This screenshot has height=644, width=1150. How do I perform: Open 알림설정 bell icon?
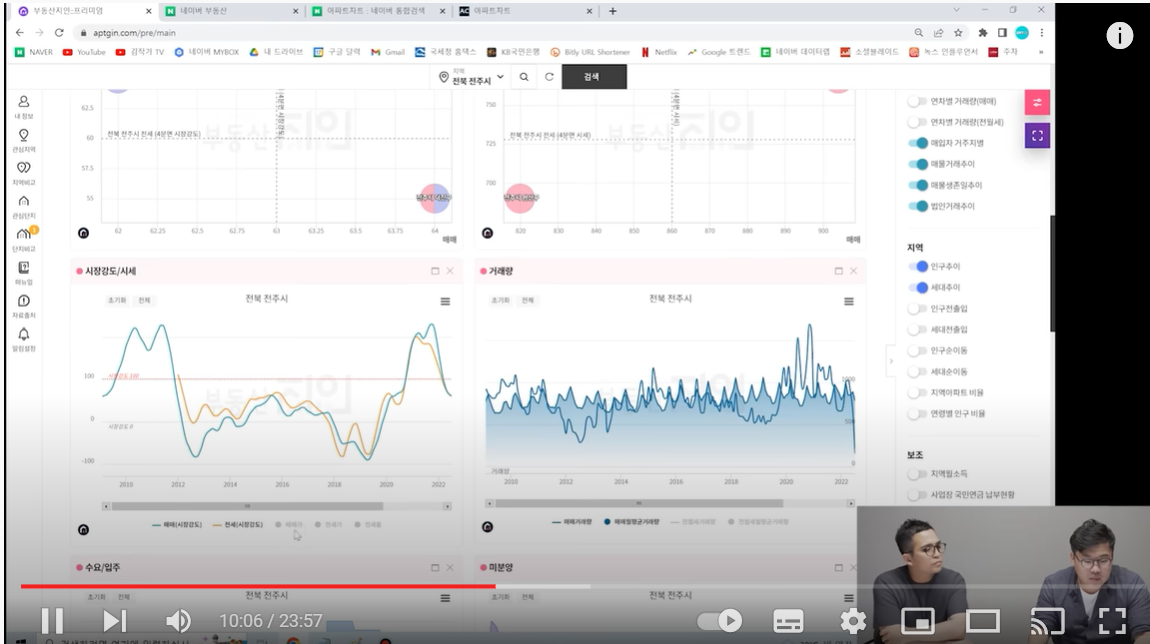point(23,339)
